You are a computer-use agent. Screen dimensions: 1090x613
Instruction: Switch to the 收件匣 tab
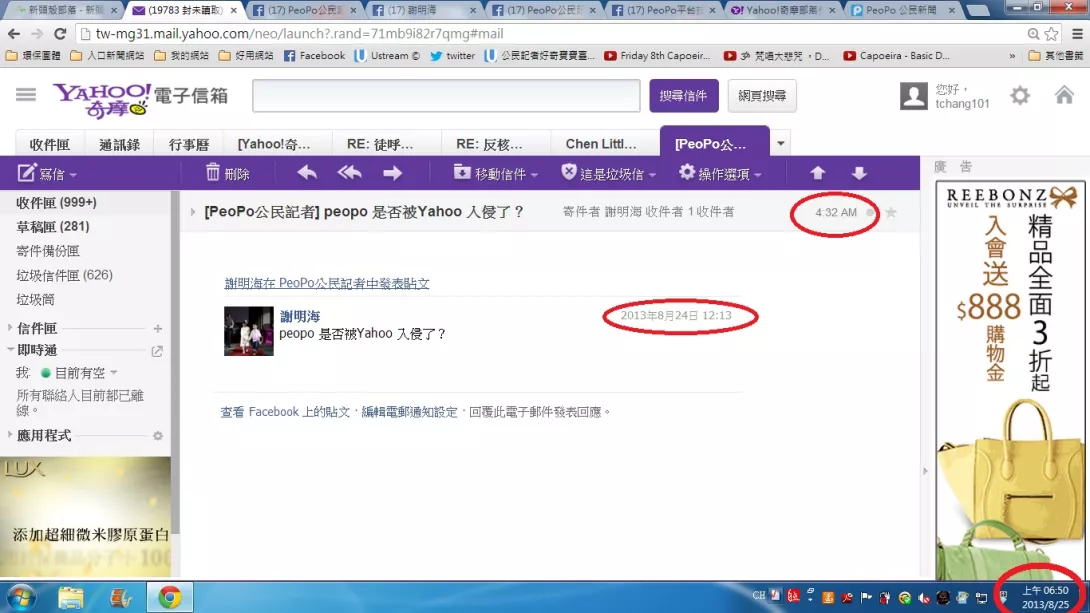[49, 144]
